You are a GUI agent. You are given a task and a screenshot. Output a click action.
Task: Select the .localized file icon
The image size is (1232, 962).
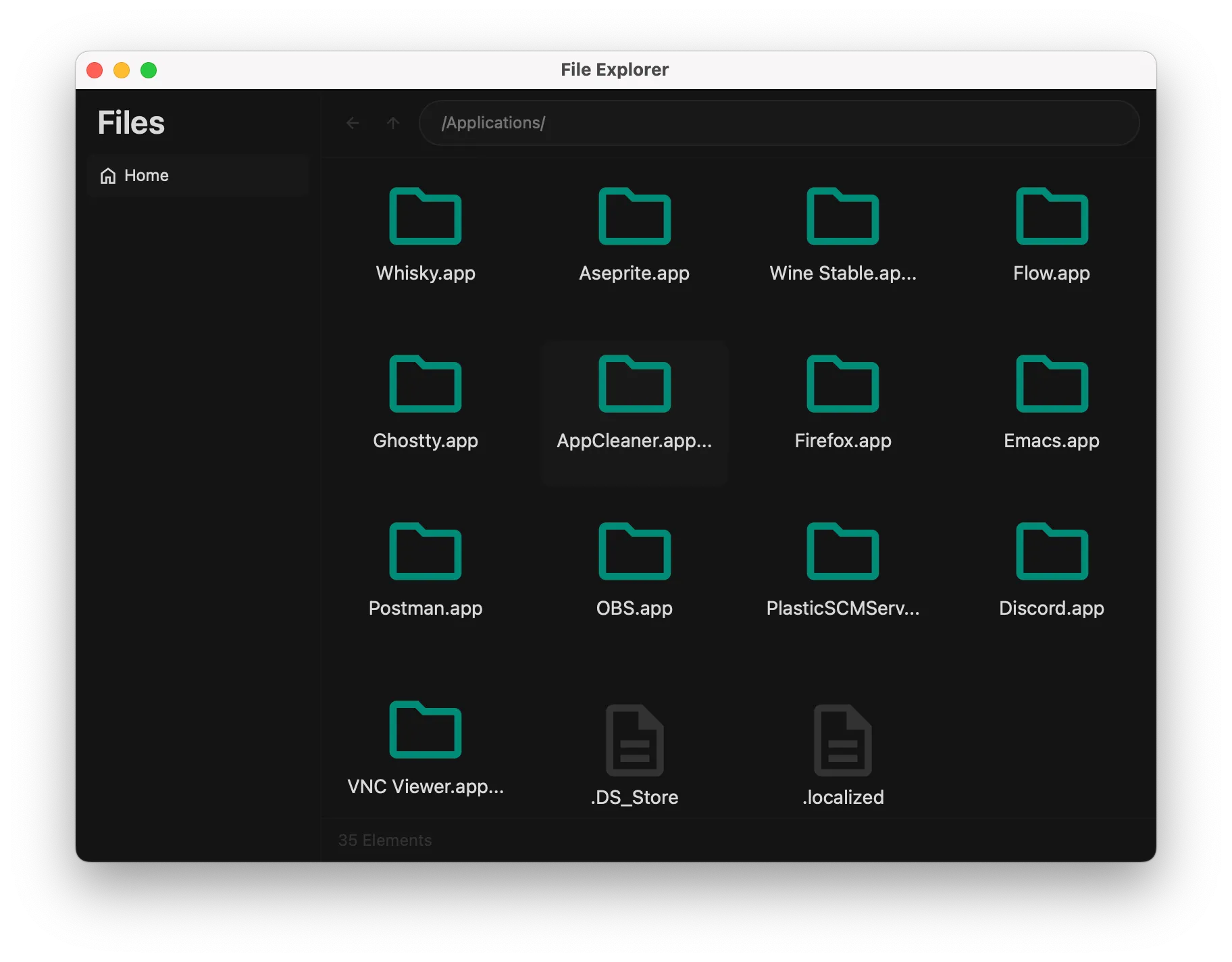pyautogui.click(x=843, y=740)
